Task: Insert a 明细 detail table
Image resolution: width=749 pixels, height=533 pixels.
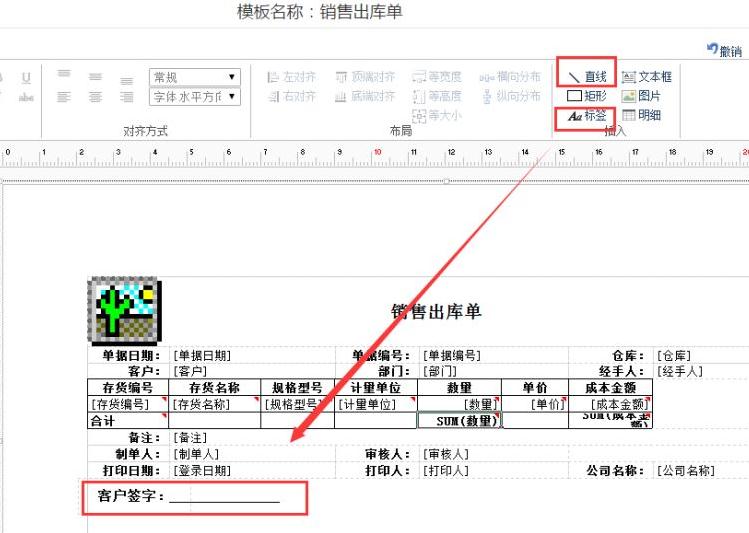Action: click(x=641, y=116)
